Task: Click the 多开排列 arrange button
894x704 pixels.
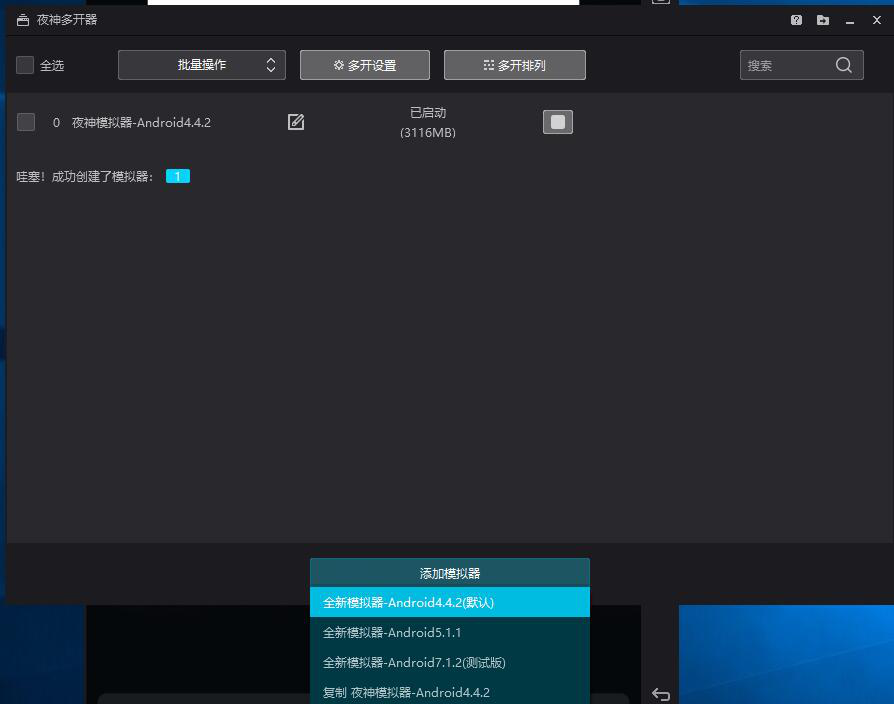Action: pos(515,65)
